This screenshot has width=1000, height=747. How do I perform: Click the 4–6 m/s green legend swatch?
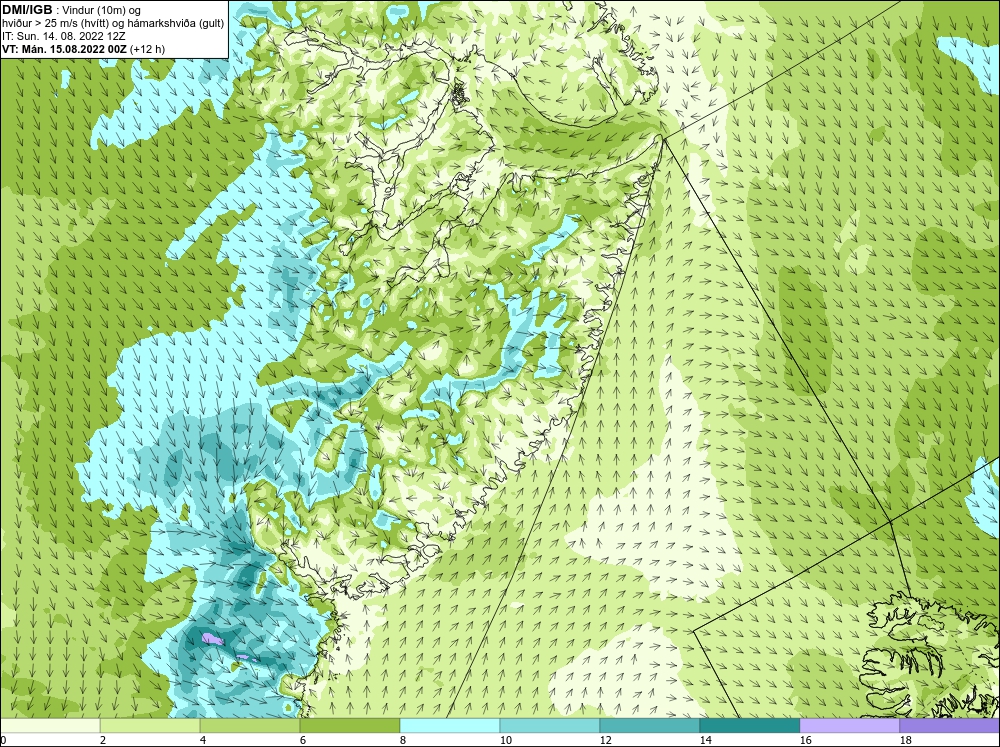point(250,725)
